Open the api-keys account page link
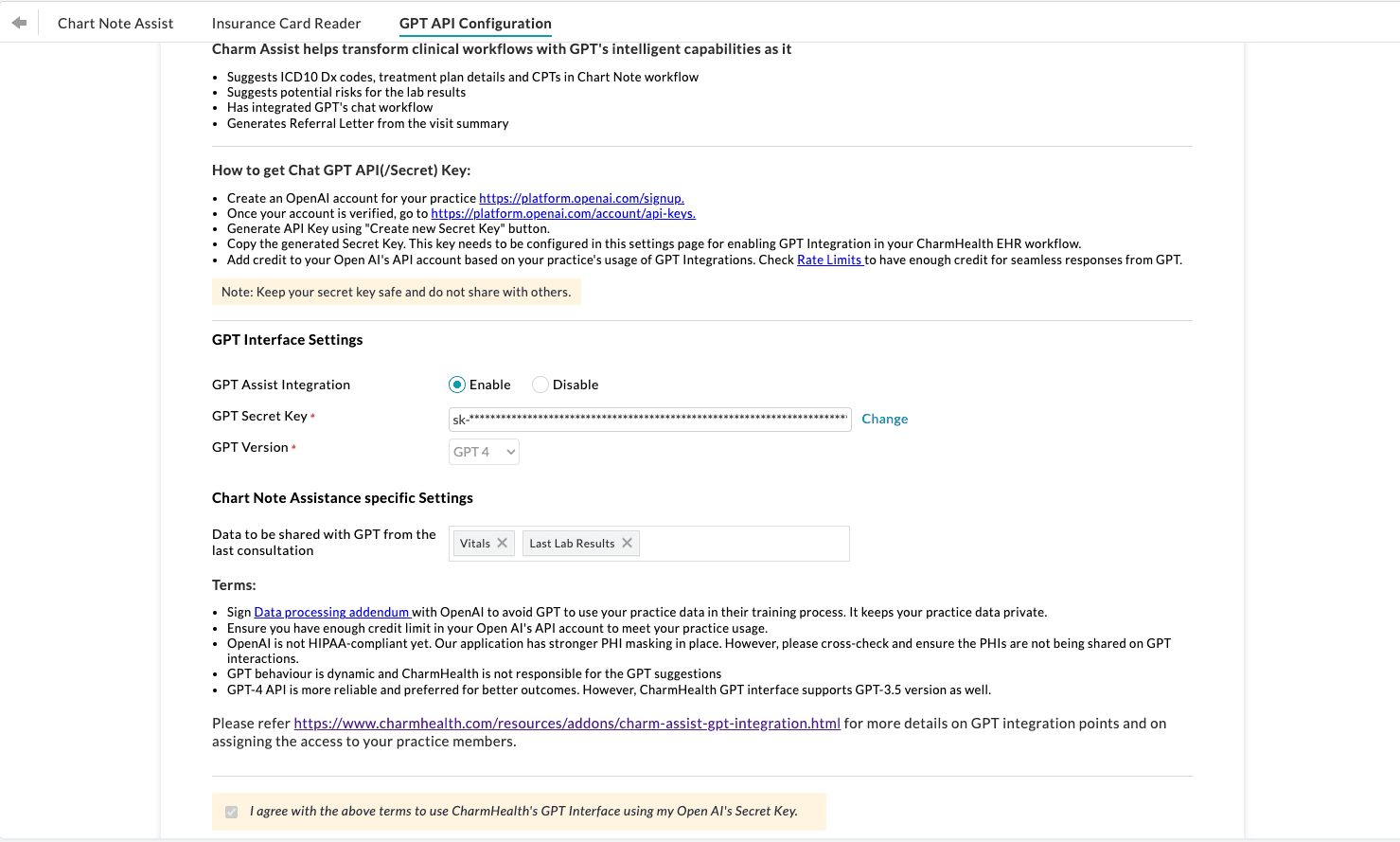This screenshot has width=1400, height=842. [562, 213]
